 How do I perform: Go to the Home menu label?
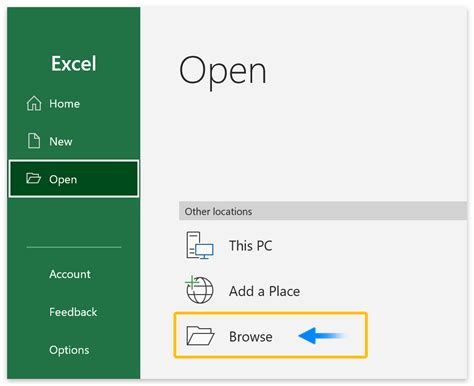[x=65, y=104]
